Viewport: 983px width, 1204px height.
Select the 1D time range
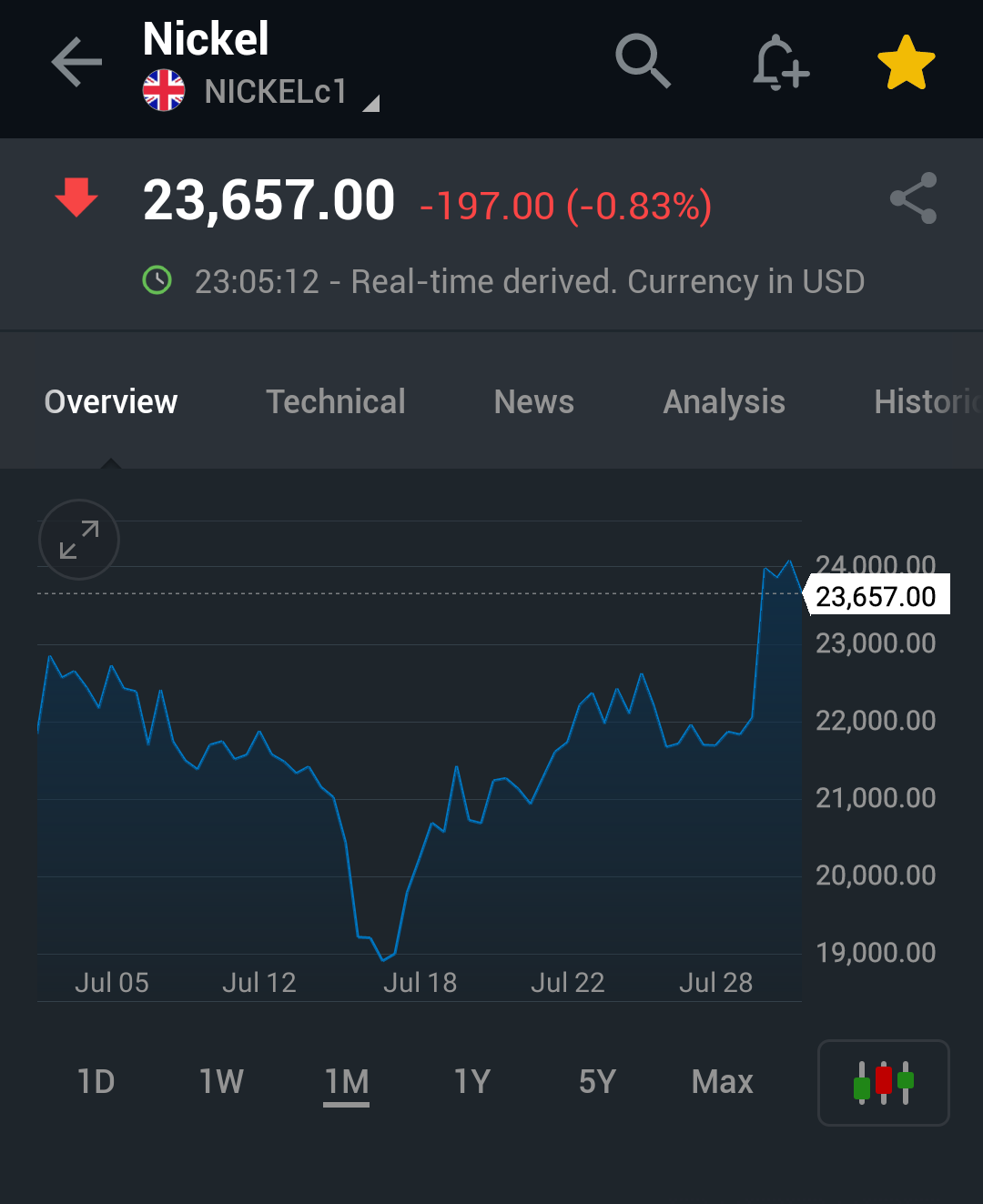pos(96,1081)
